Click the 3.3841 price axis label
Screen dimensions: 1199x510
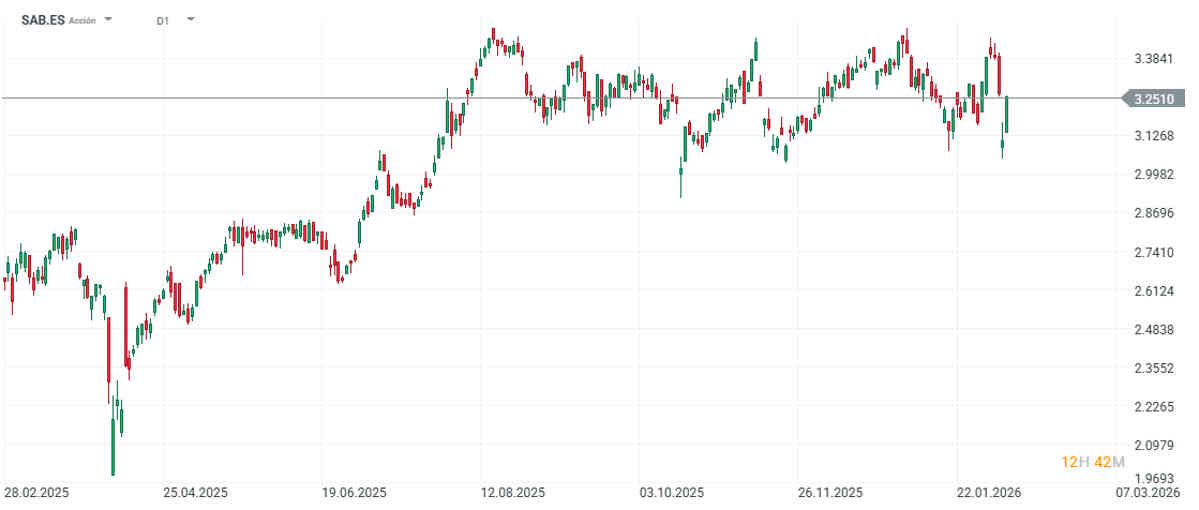[x=1154, y=59]
